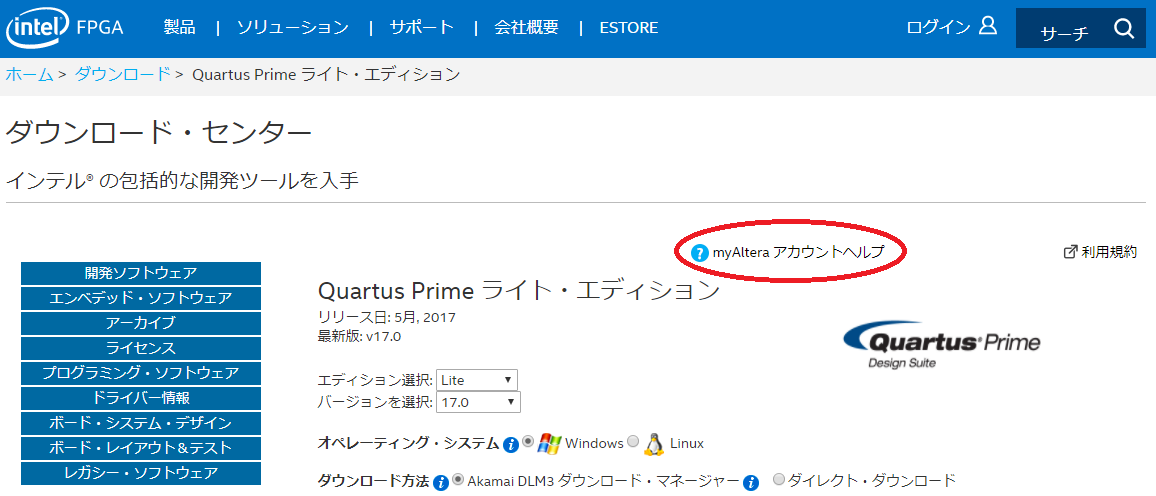Click the Intel FPGA logo

tap(65, 29)
